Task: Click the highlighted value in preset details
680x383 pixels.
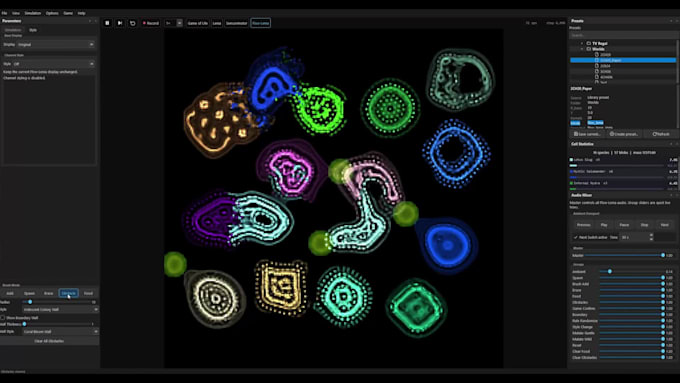Action: pos(595,123)
